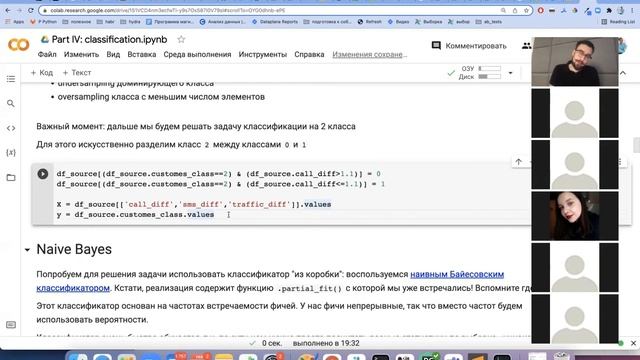The height and width of the screenshot is (360, 640).
Task: Bookmark this page with the address bar star
Action: pos(526,11)
